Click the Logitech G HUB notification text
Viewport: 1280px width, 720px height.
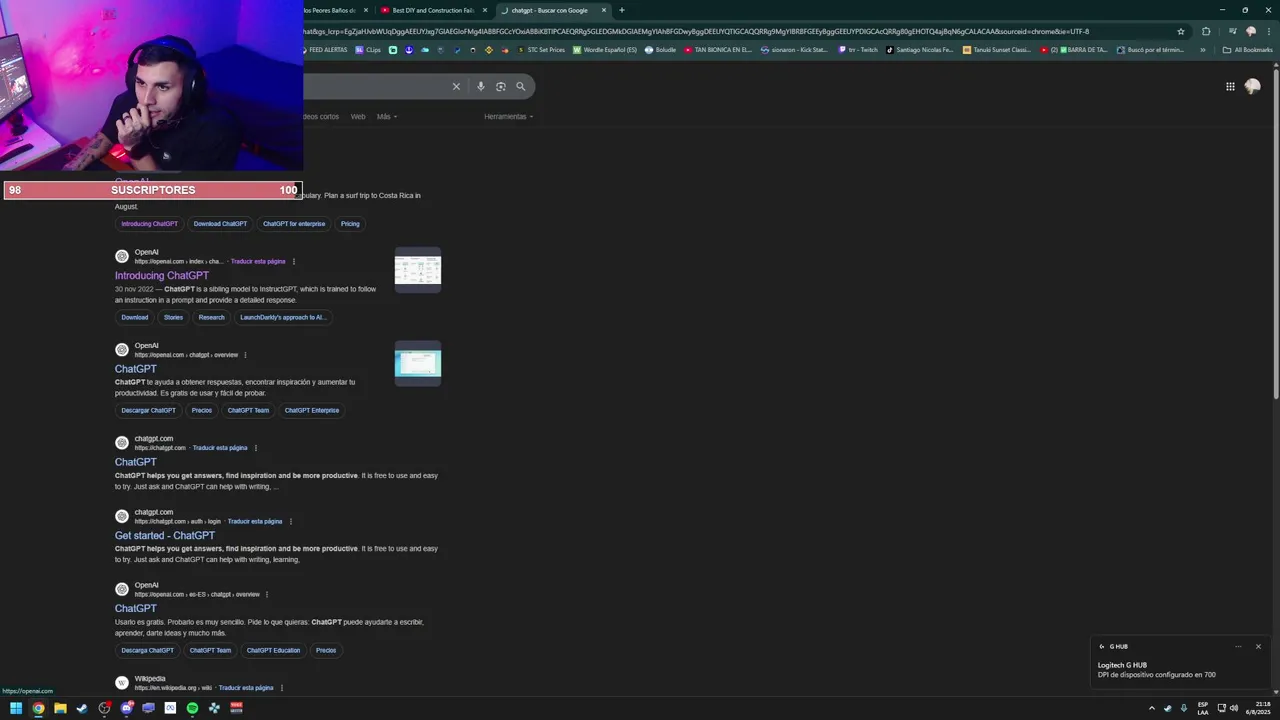pos(1122,666)
